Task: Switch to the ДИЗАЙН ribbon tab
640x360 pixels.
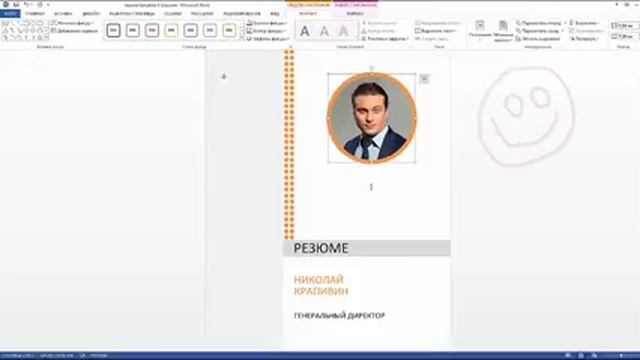Action: (x=91, y=13)
